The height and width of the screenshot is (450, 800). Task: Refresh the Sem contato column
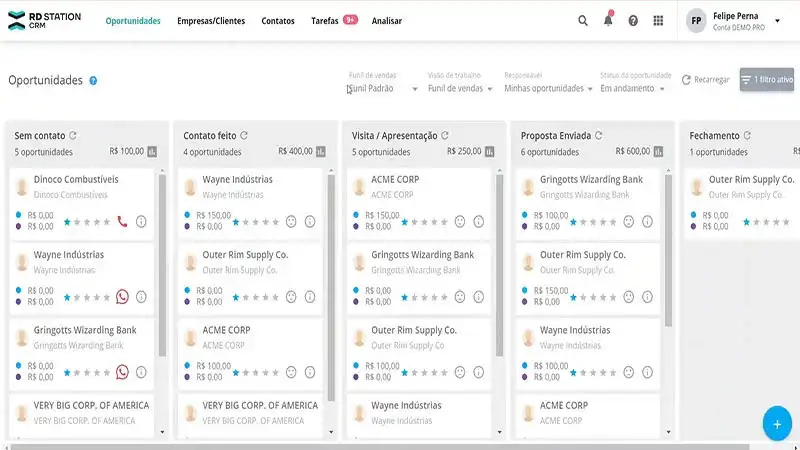[73, 135]
